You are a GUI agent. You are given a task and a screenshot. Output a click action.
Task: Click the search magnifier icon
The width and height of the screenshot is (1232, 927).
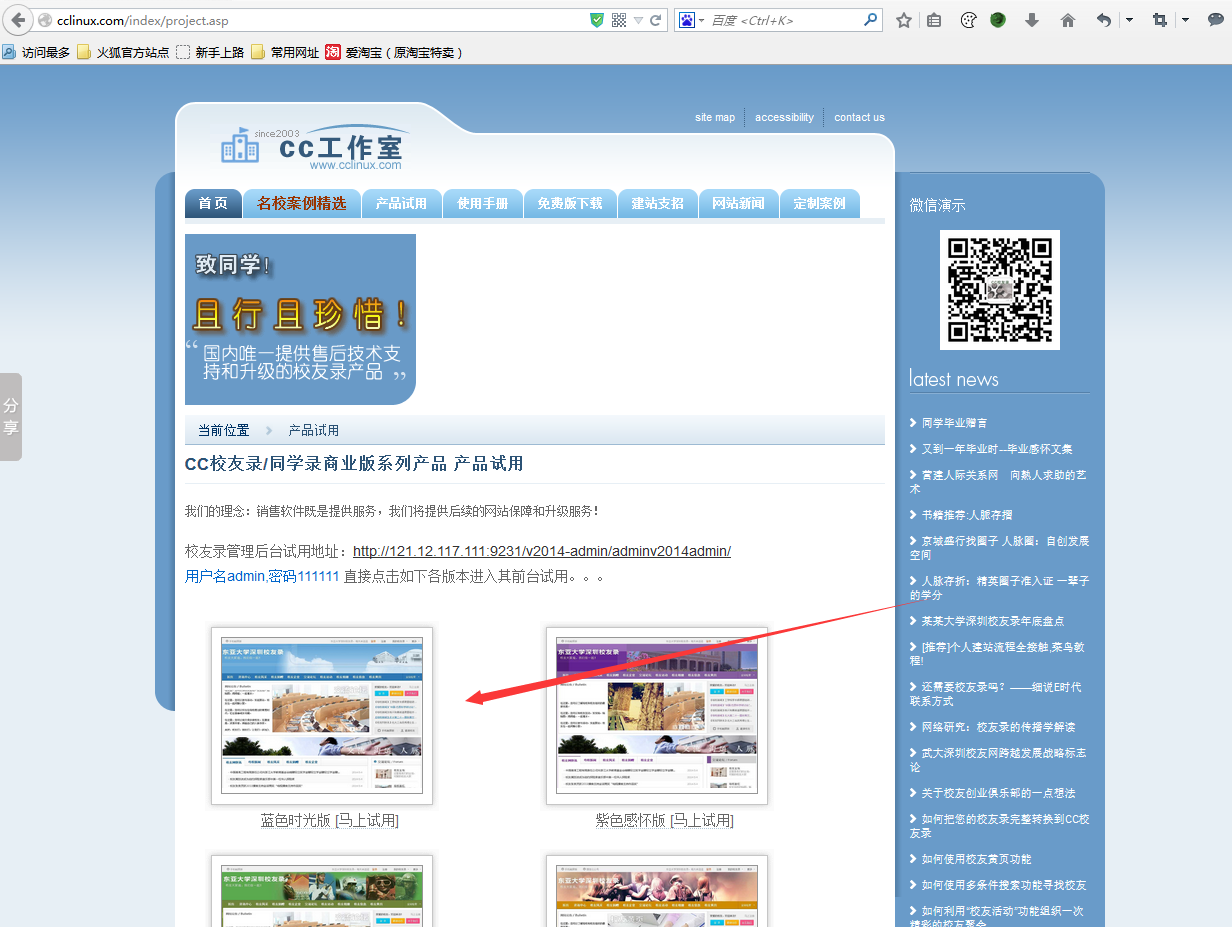(x=871, y=20)
